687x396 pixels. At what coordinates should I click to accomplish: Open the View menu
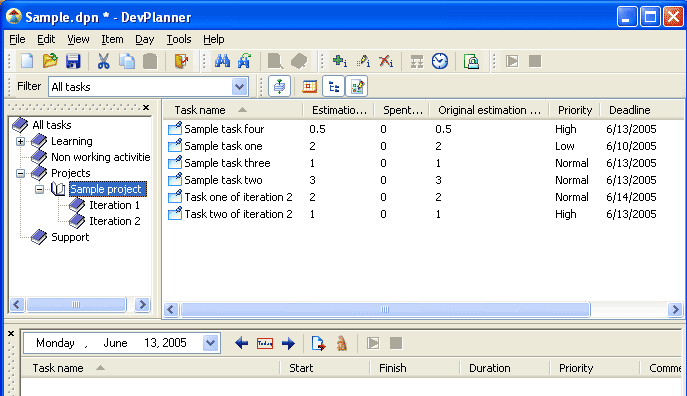[x=78, y=39]
